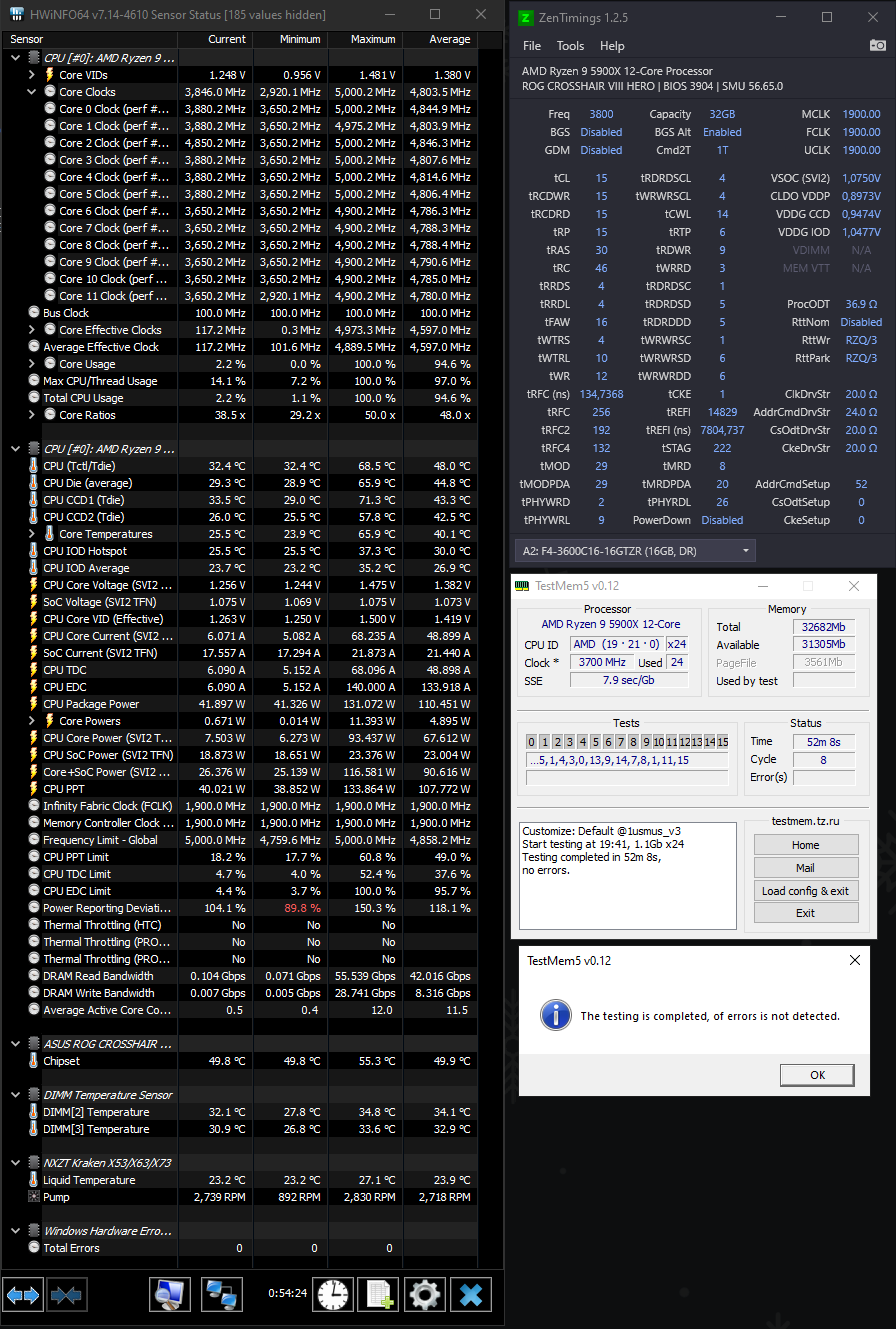
Task: Click the networked computers icon in HWiNFO toolbar
Action: [222, 1294]
